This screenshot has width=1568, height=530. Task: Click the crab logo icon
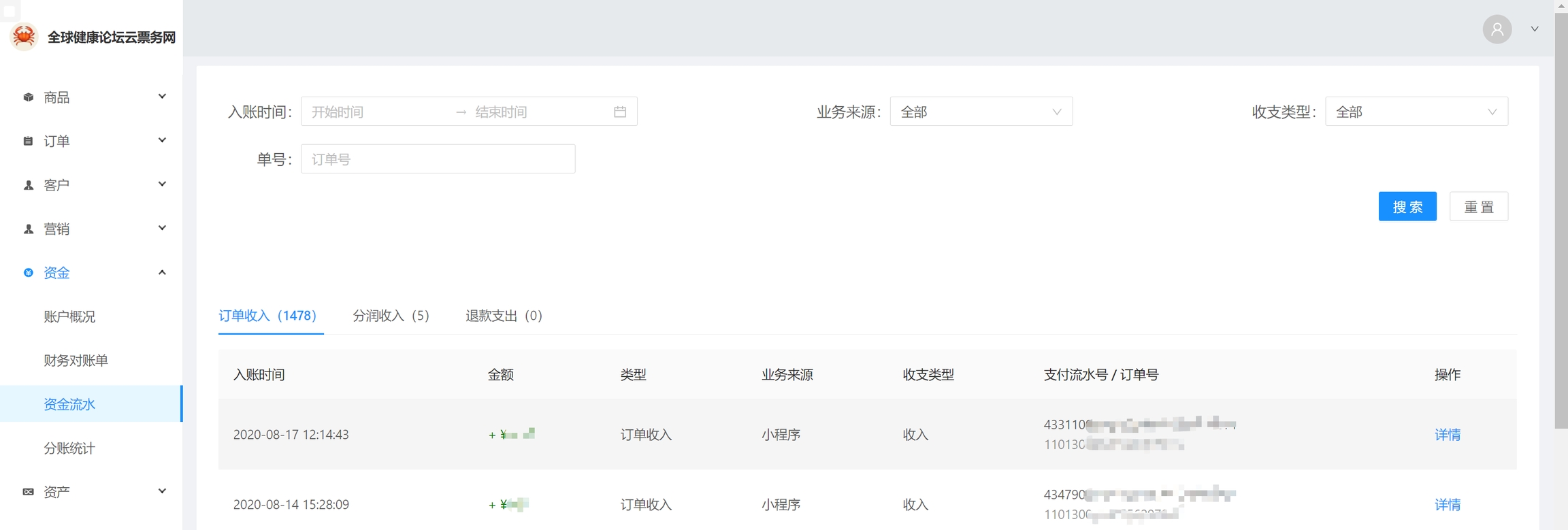click(x=24, y=36)
